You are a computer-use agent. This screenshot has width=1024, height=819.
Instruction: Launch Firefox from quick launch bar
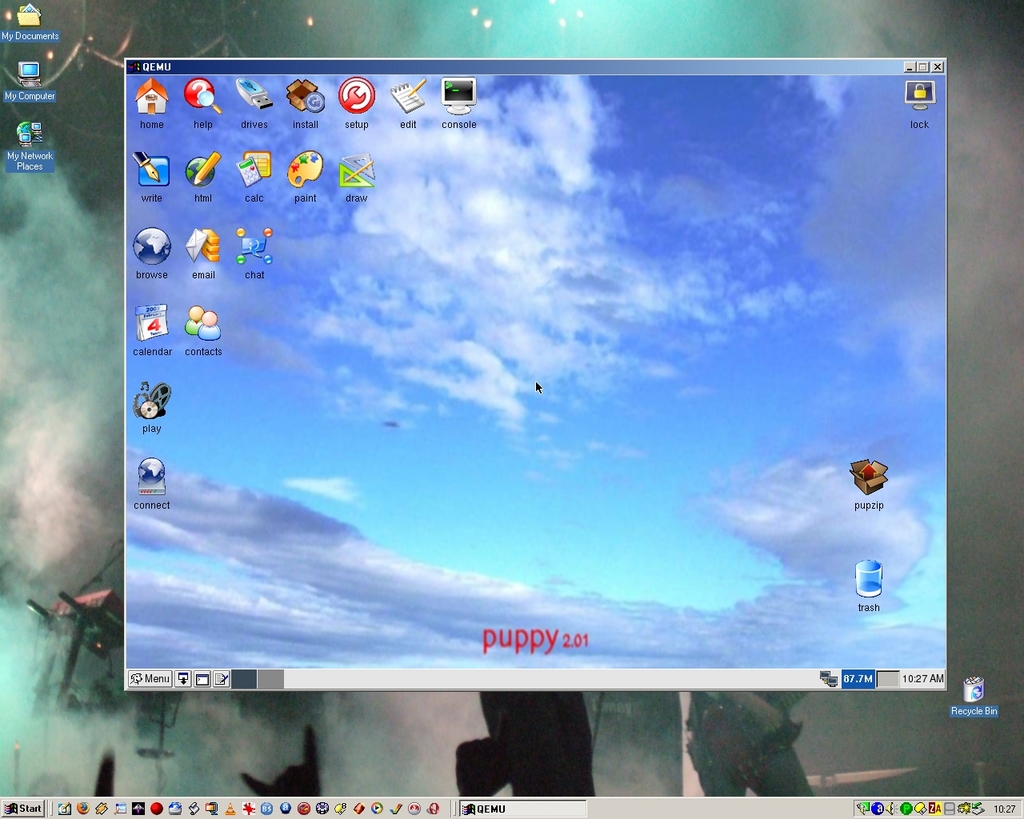point(83,809)
